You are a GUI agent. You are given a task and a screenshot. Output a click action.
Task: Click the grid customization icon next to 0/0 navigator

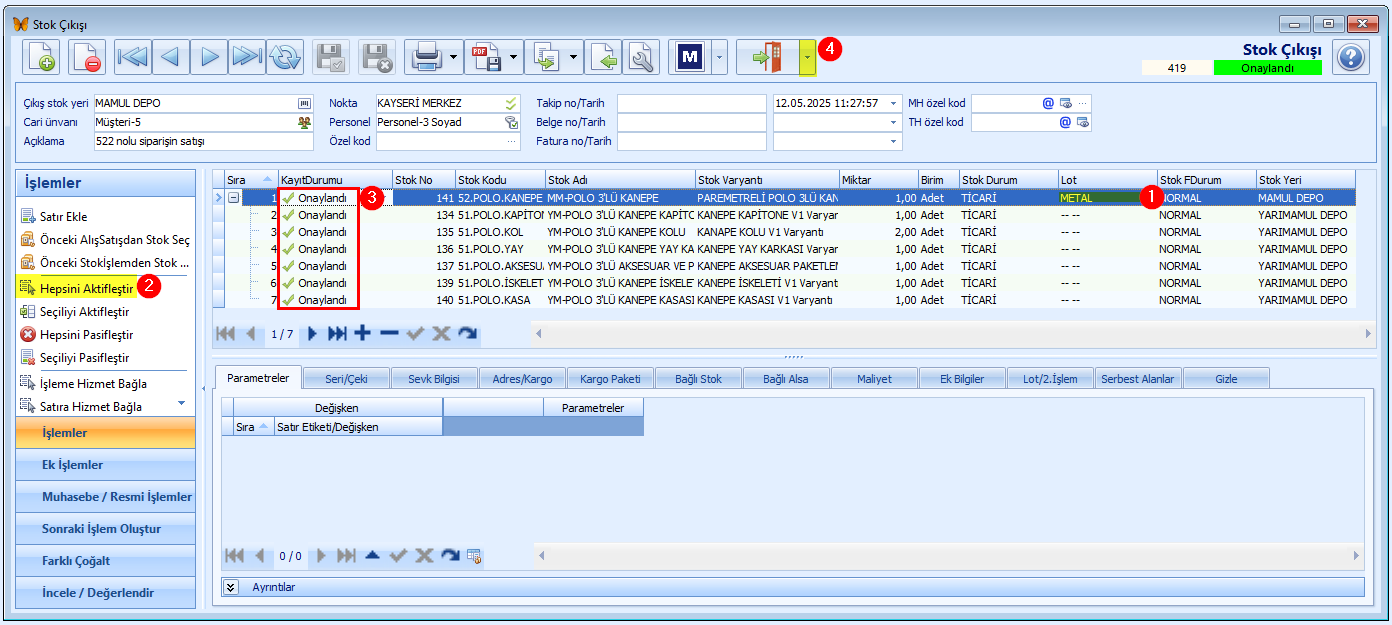[x=475, y=556]
